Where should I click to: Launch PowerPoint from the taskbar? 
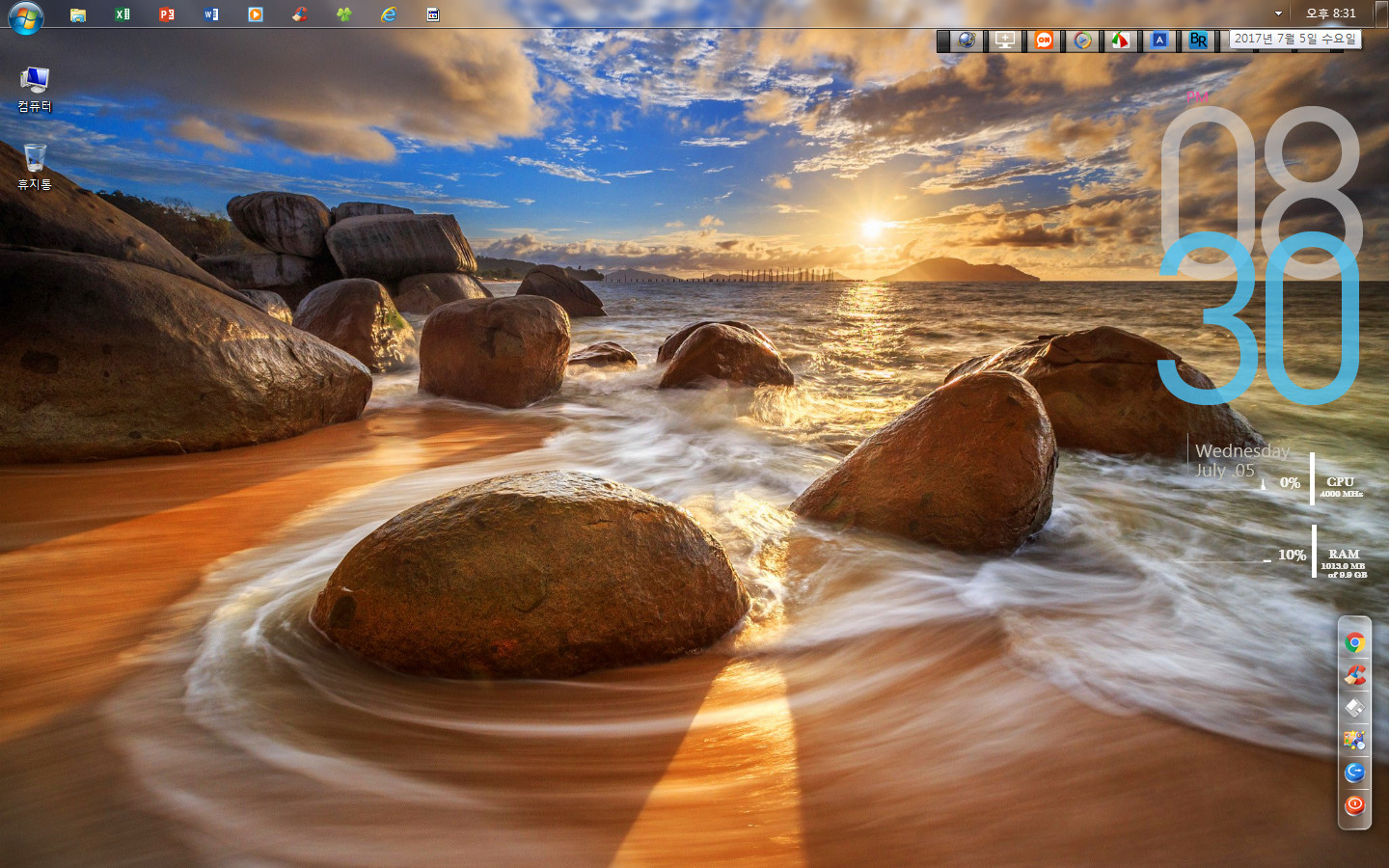[x=167, y=14]
